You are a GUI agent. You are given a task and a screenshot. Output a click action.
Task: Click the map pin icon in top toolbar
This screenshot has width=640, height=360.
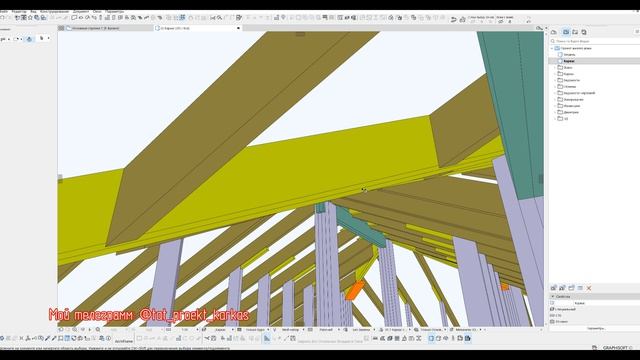[x=284, y=18]
